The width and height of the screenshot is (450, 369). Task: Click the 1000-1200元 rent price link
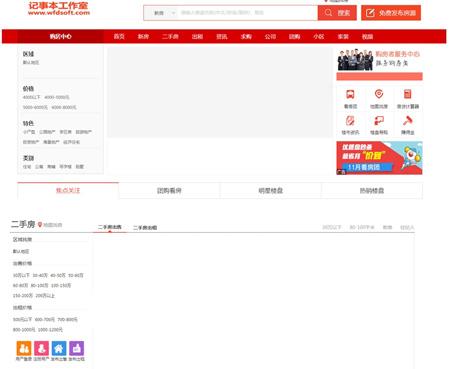click(x=50, y=329)
